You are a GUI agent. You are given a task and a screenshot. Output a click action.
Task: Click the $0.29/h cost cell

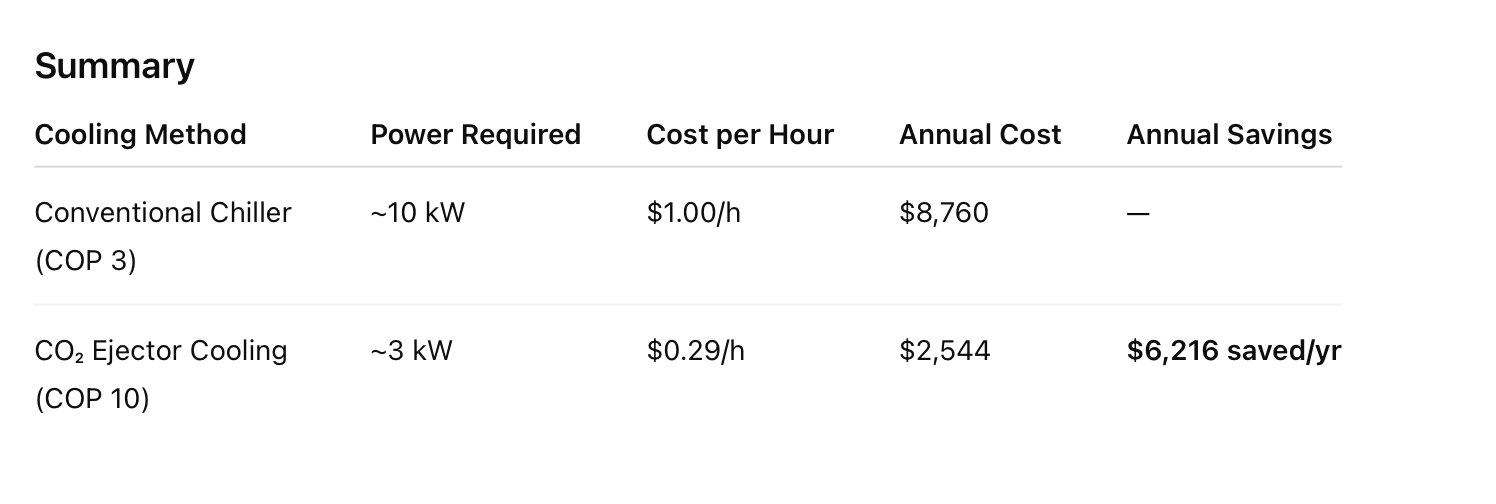(x=695, y=351)
